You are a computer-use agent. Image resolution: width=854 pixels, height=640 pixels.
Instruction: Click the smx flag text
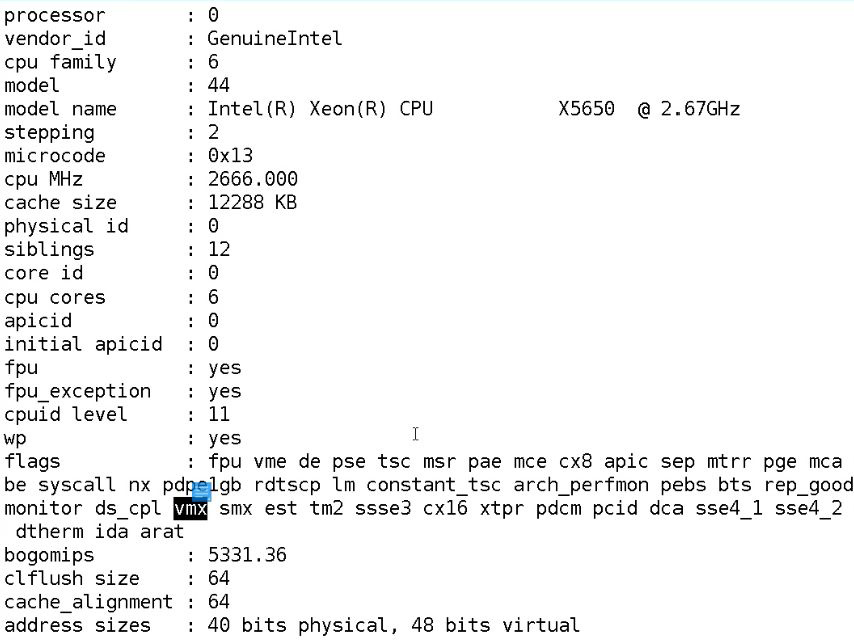[x=236, y=509]
